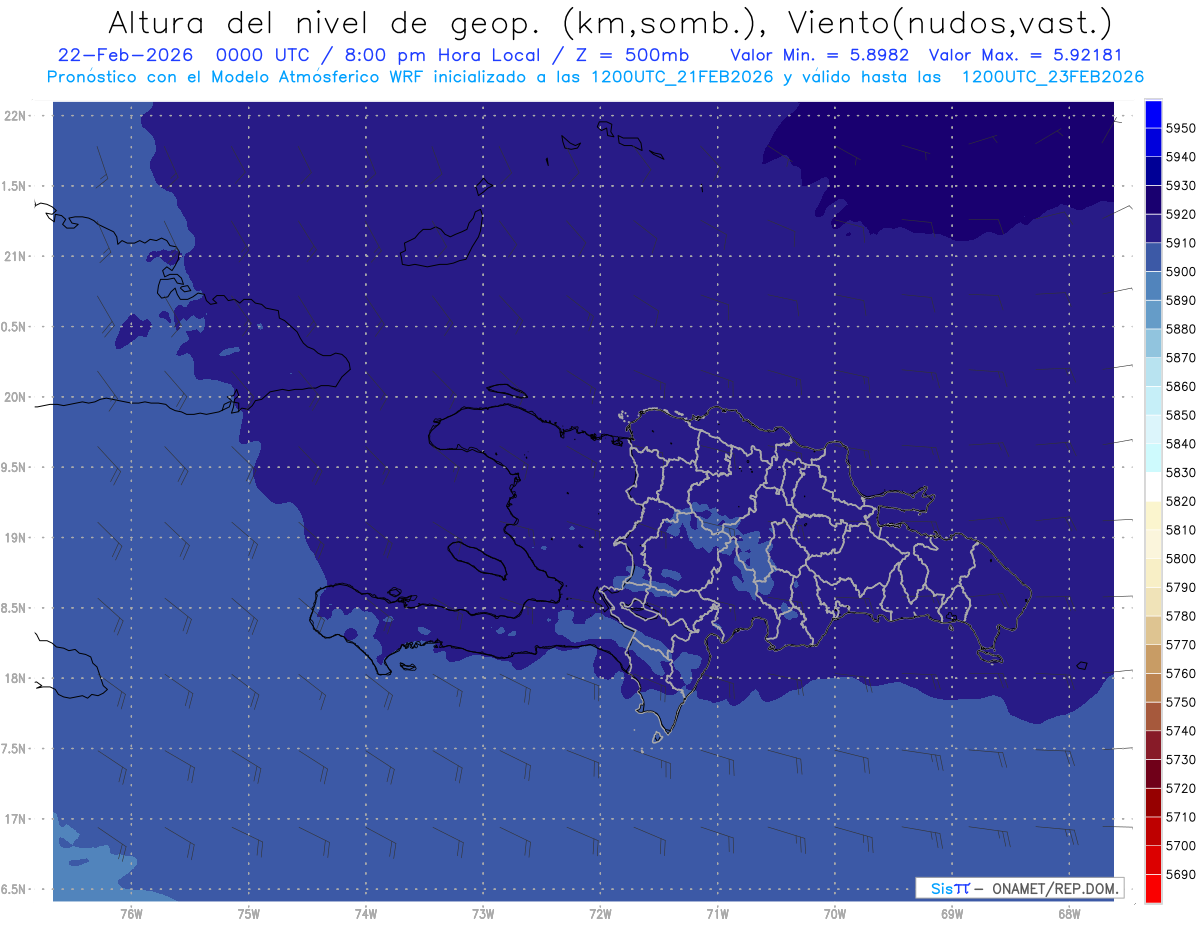The width and height of the screenshot is (1200, 927).
Task: Select the 1.5N latitude label
Action: click(x=14, y=186)
